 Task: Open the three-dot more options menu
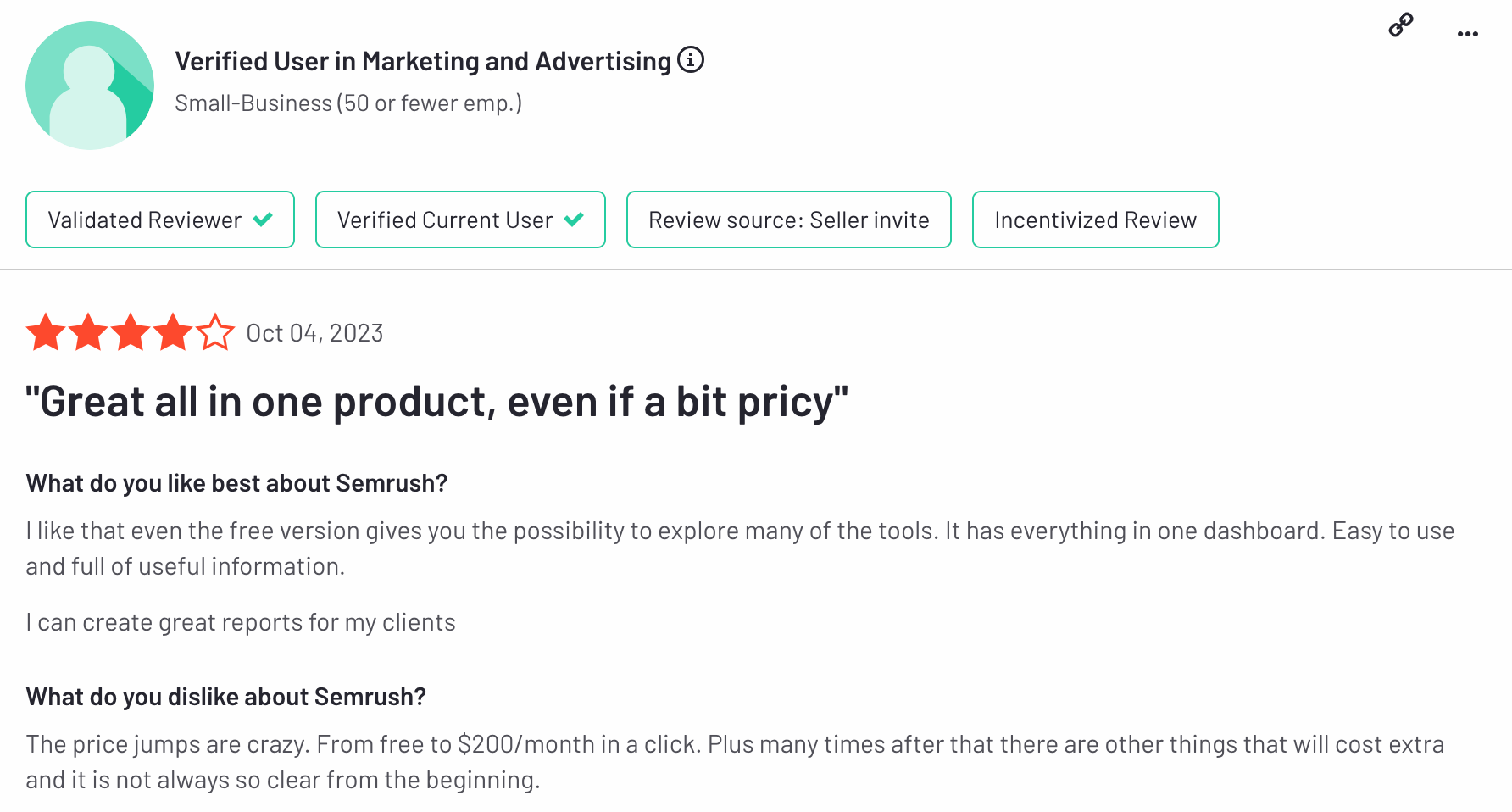[x=1468, y=34]
